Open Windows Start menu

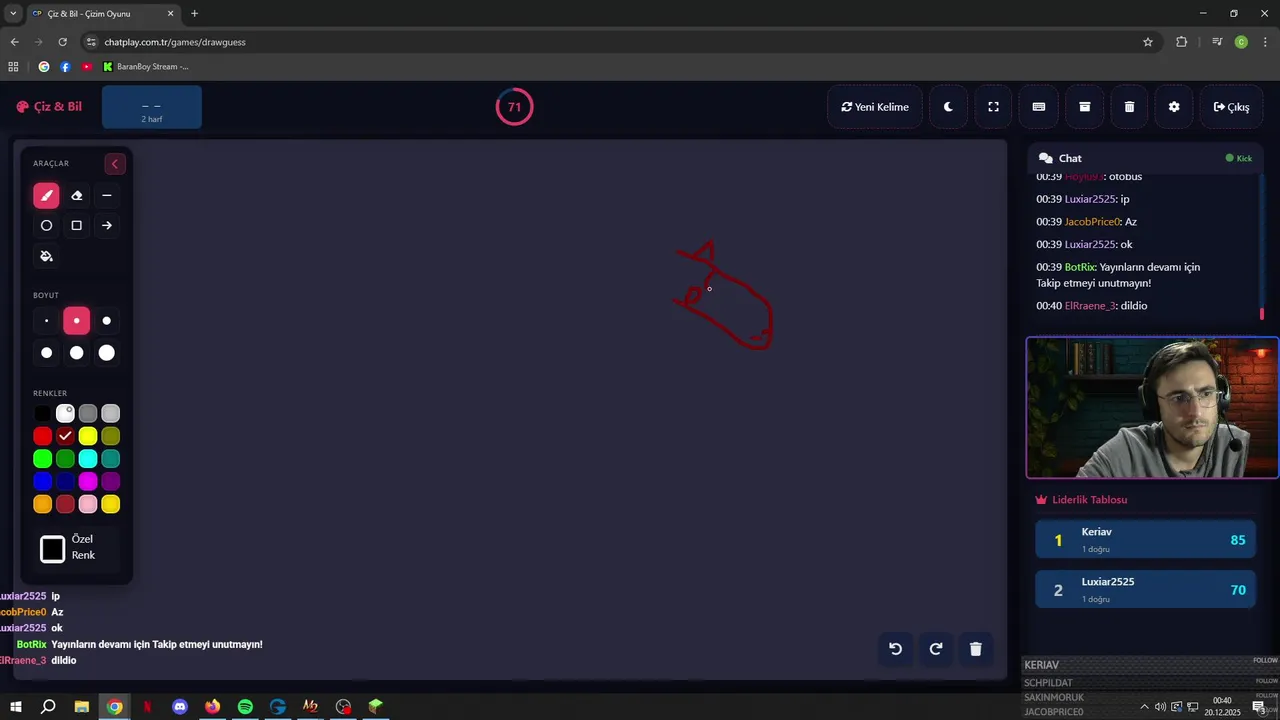click(15, 707)
